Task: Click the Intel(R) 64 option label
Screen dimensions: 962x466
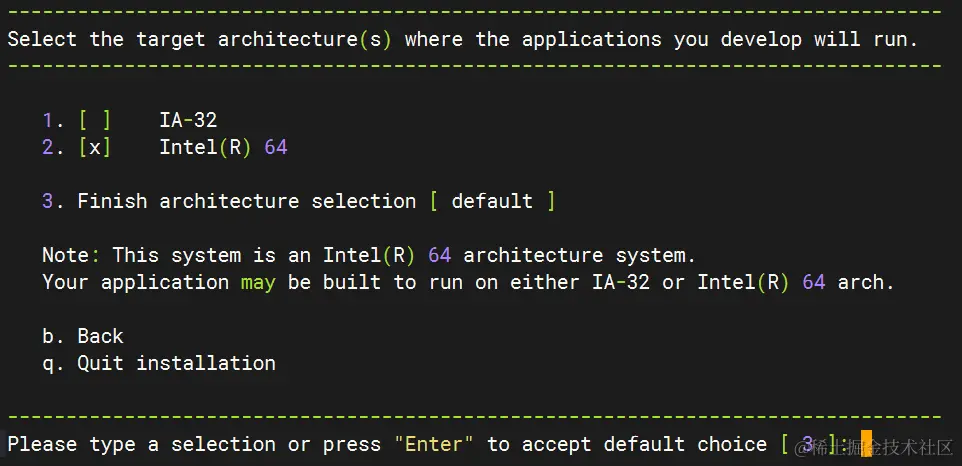Action: tap(223, 147)
